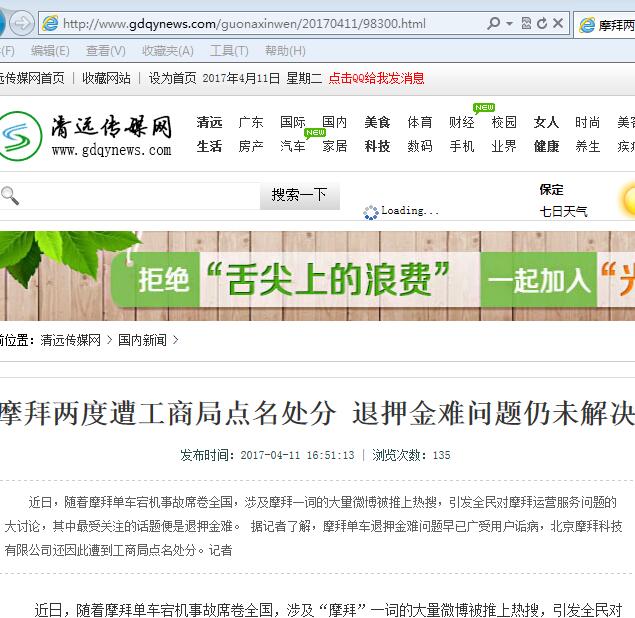Open the 家居 navigation category
The image size is (635, 618).
(x=335, y=146)
